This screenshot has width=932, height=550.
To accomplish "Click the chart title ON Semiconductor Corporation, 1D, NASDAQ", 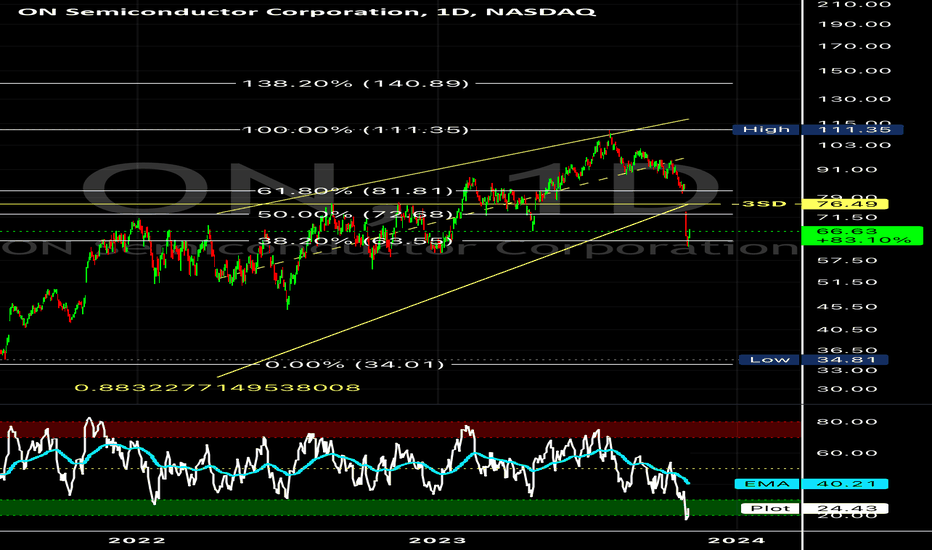I will [307, 11].
